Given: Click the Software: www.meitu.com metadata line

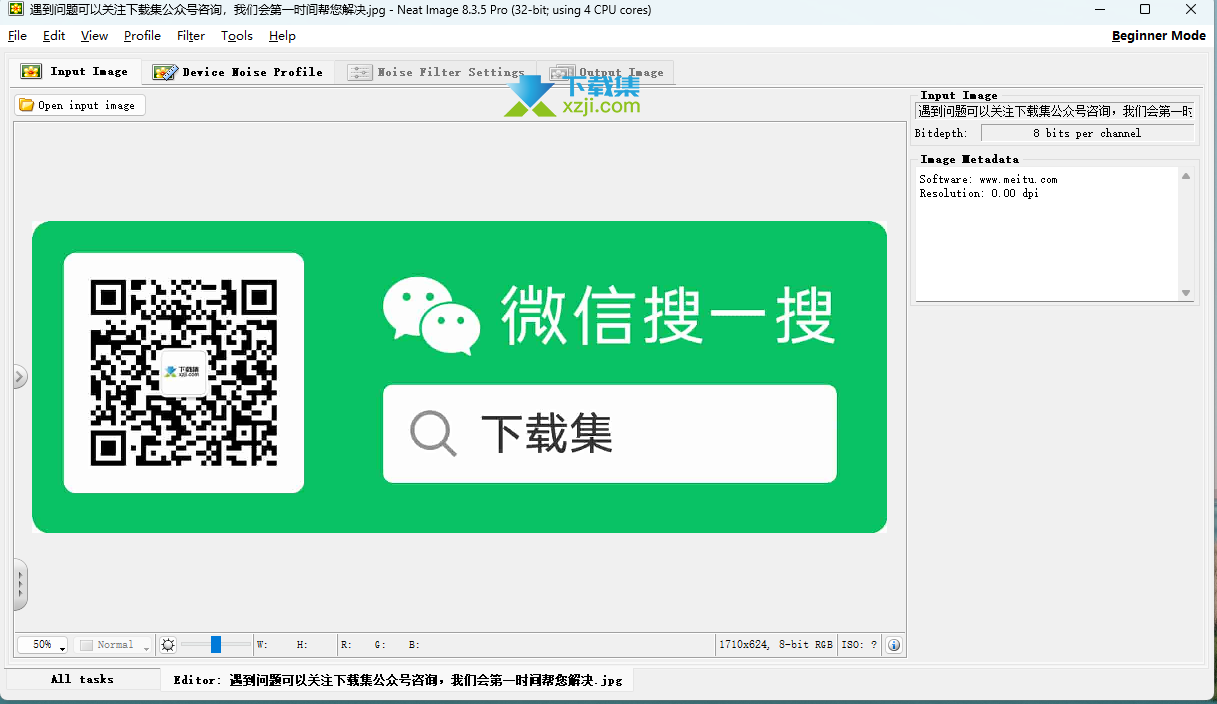Looking at the screenshot, I should coord(988,179).
